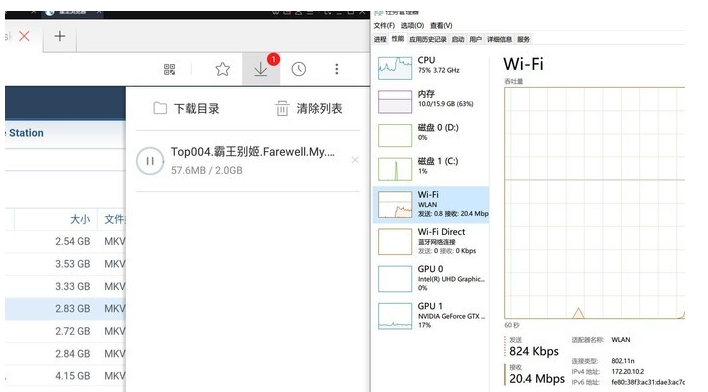Open the QR code scanner icon

[169, 69]
